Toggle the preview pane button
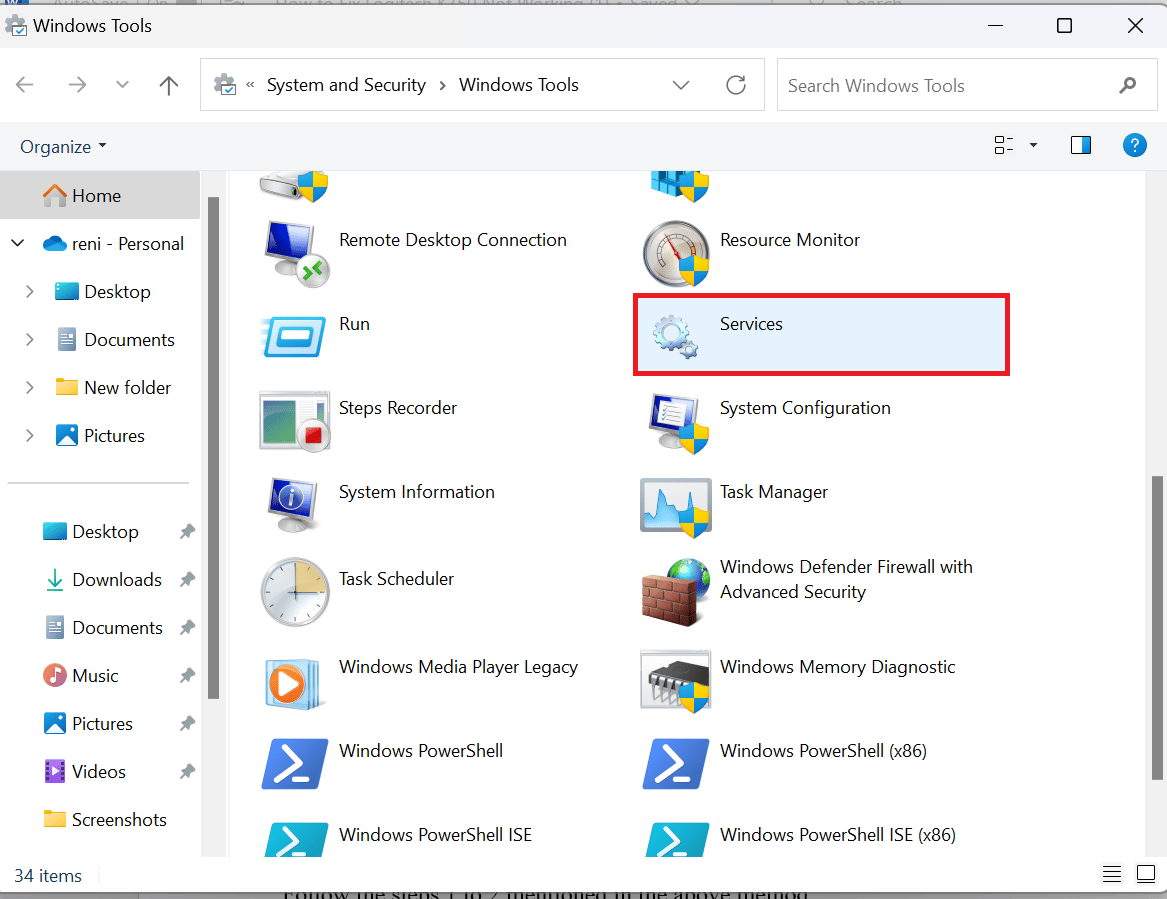The width and height of the screenshot is (1167, 899). (1081, 145)
